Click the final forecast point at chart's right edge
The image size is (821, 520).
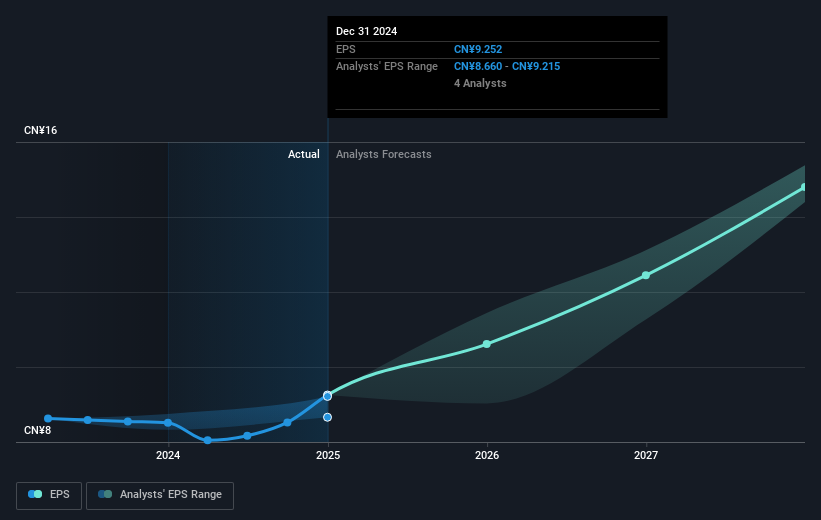(x=804, y=187)
